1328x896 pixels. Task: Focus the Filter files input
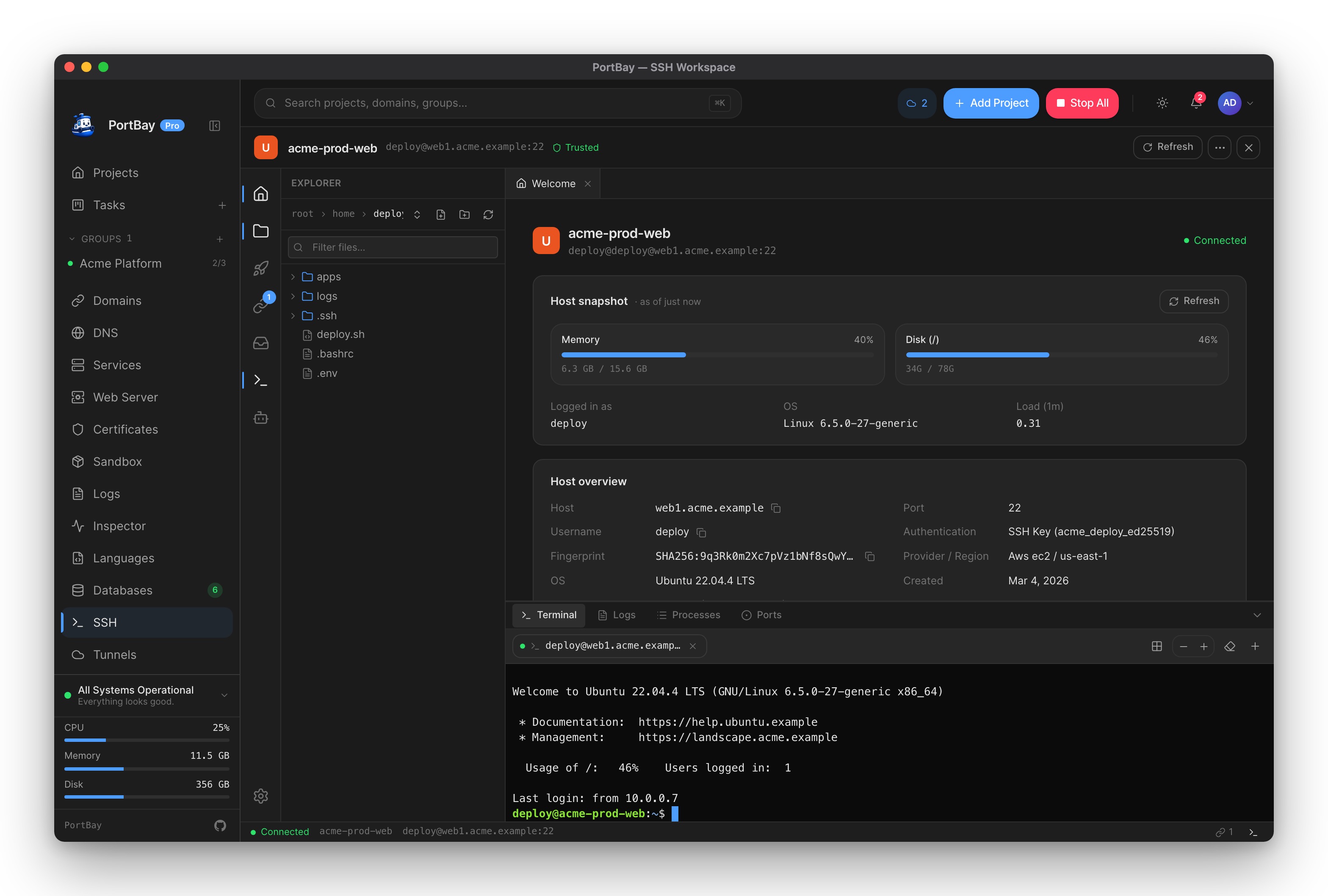[393, 247]
